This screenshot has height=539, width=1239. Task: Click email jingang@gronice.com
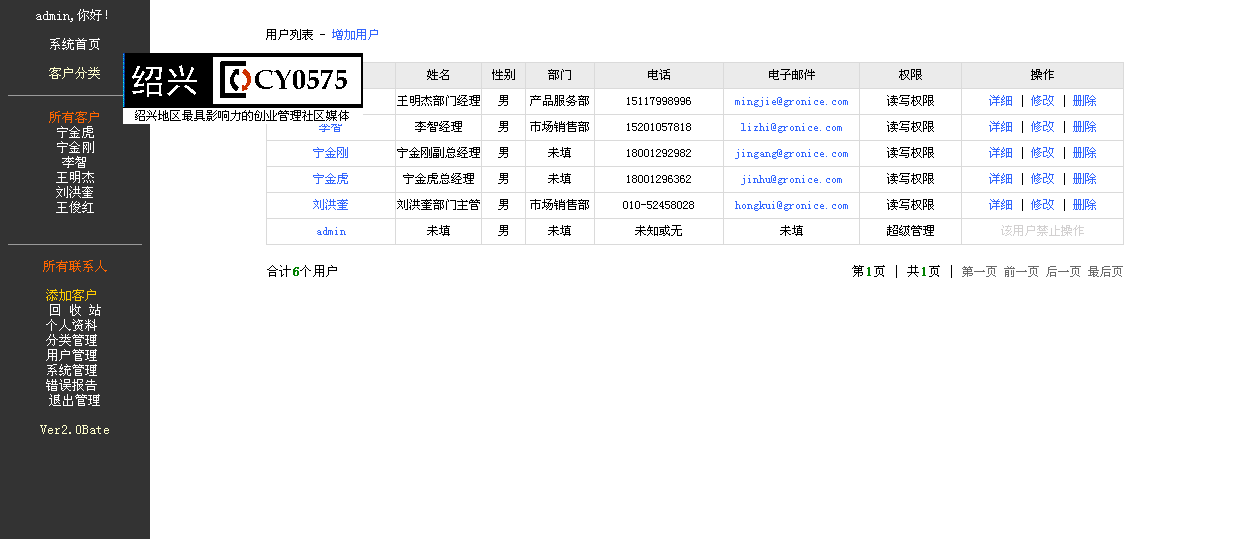click(x=791, y=153)
